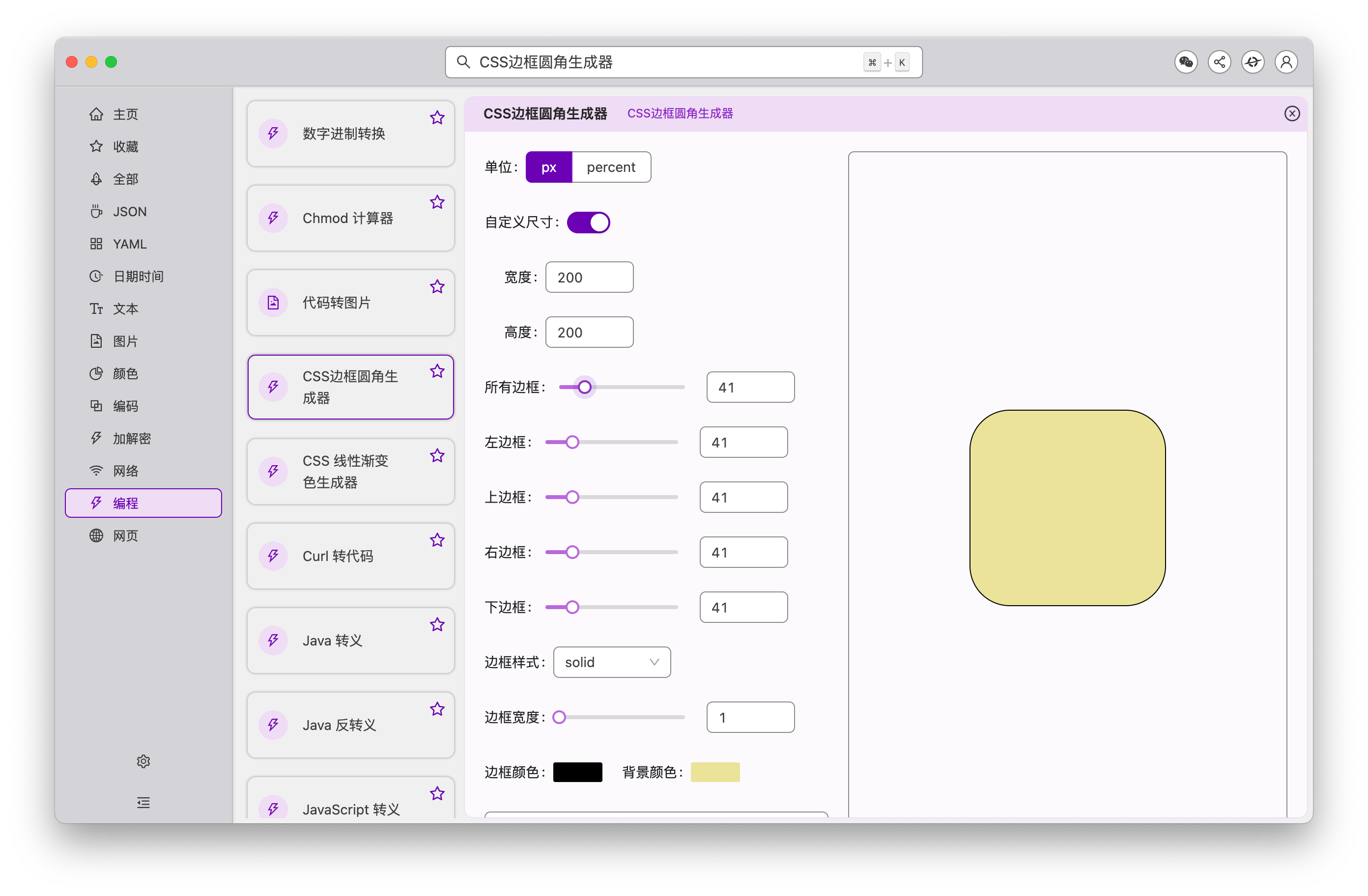
Task: Click the lightning icon on 数字进制转换 card
Action: 273,133
